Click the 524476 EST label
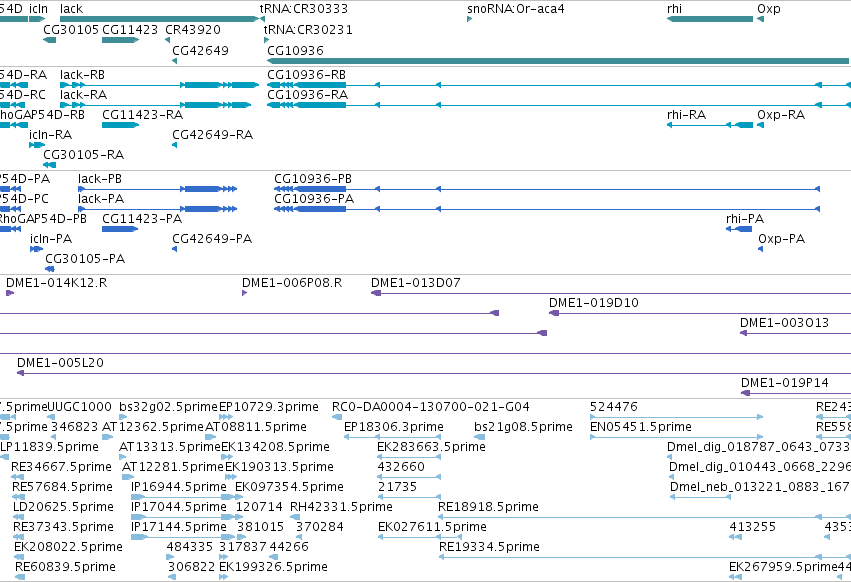This screenshot has width=851, height=582. click(x=614, y=407)
